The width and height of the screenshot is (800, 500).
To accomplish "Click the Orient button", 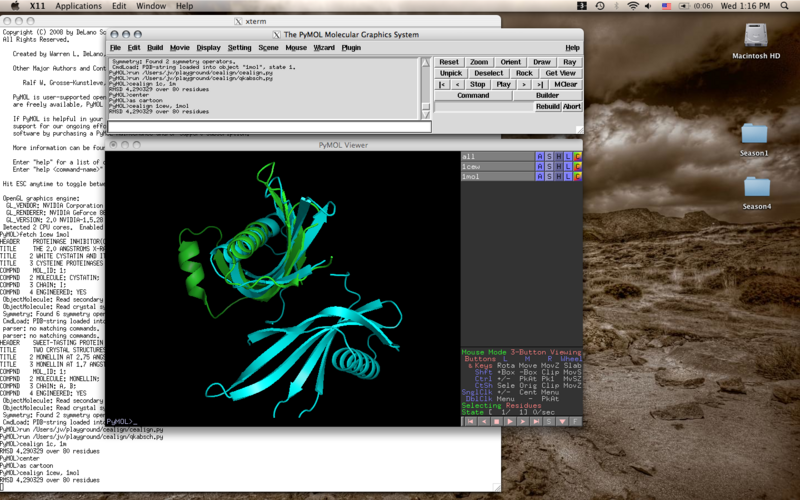I will click(x=510, y=62).
